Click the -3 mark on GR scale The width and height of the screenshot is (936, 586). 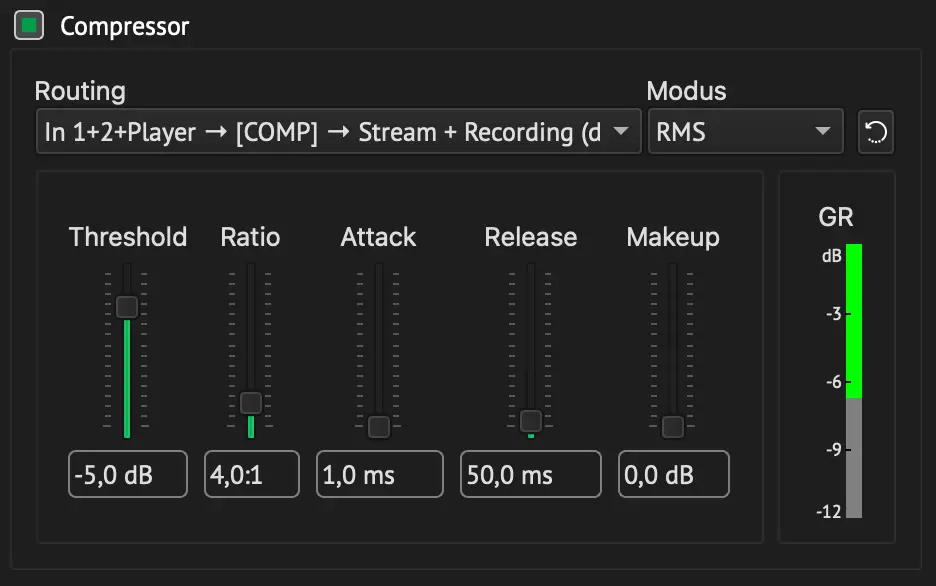[x=834, y=313]
